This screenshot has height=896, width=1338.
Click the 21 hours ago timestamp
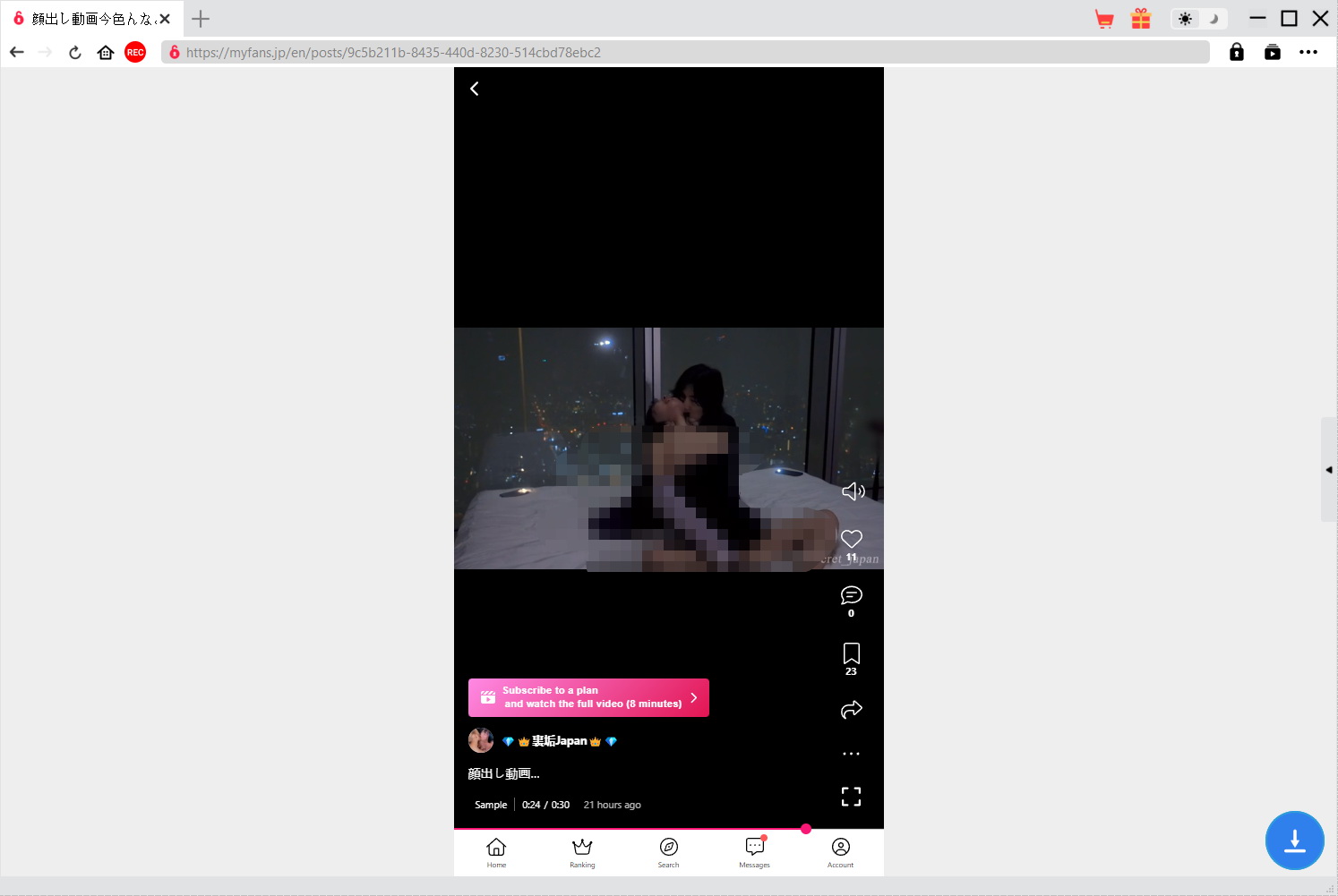(x=613, y=805)
